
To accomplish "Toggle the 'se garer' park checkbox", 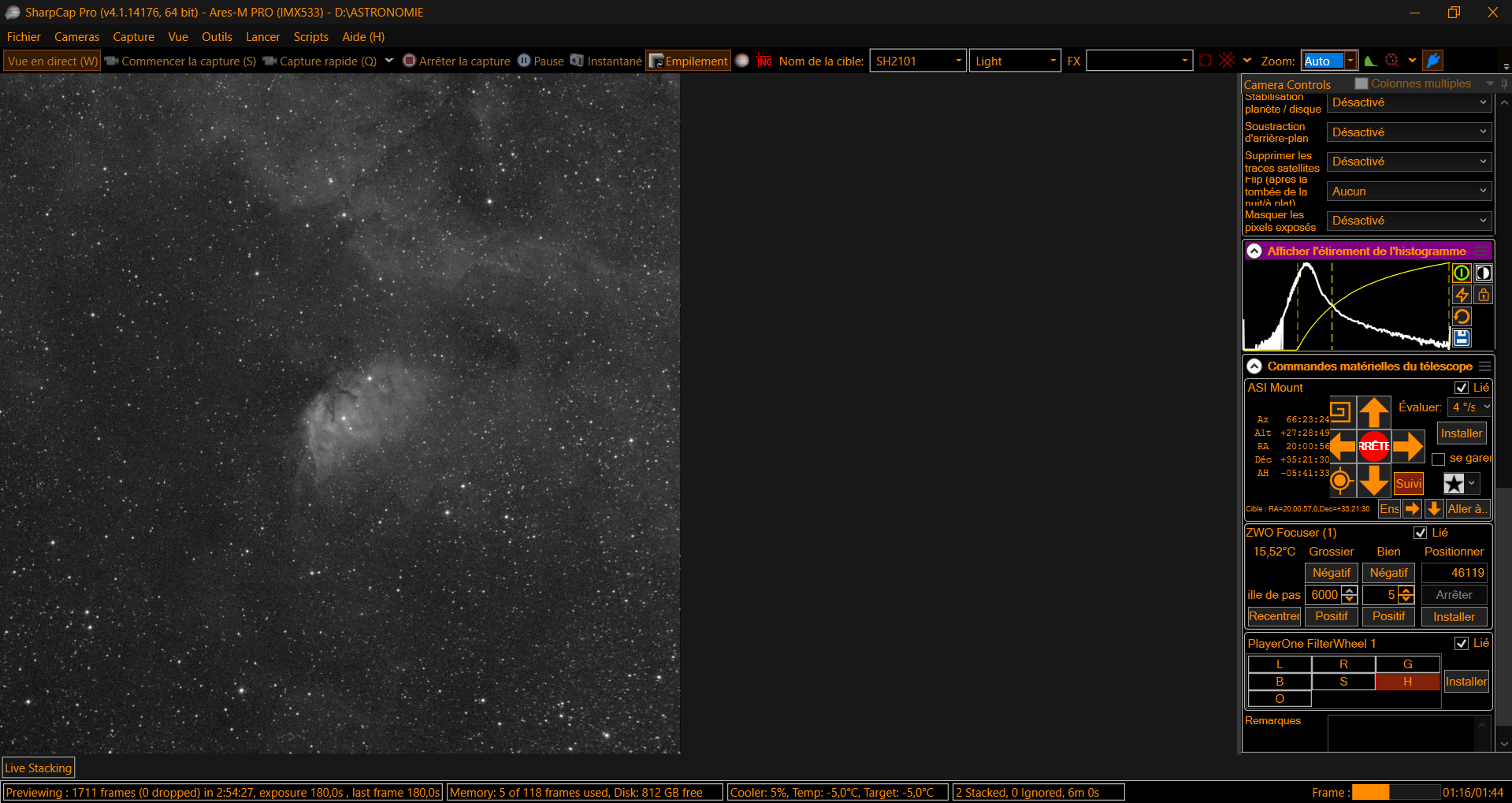I will [x=1439, y=459].
